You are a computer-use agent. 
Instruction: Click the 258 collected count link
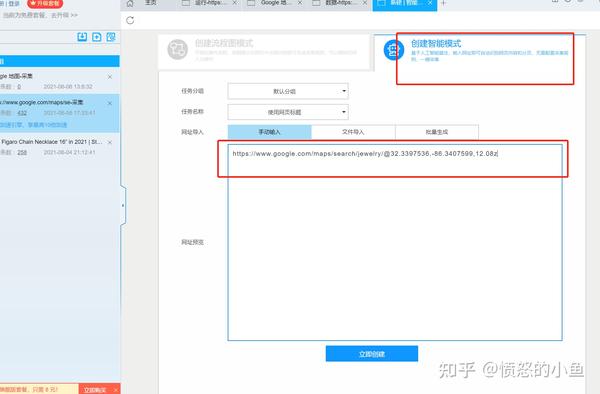(x=22, y=153)
